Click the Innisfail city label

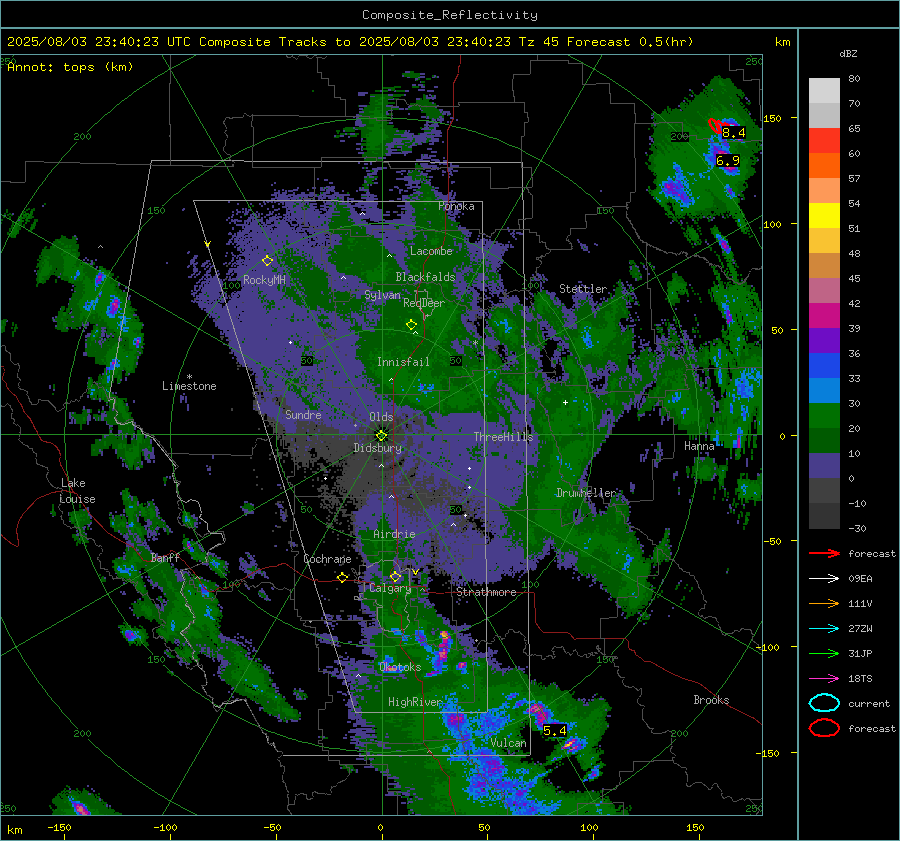(403, 362)
